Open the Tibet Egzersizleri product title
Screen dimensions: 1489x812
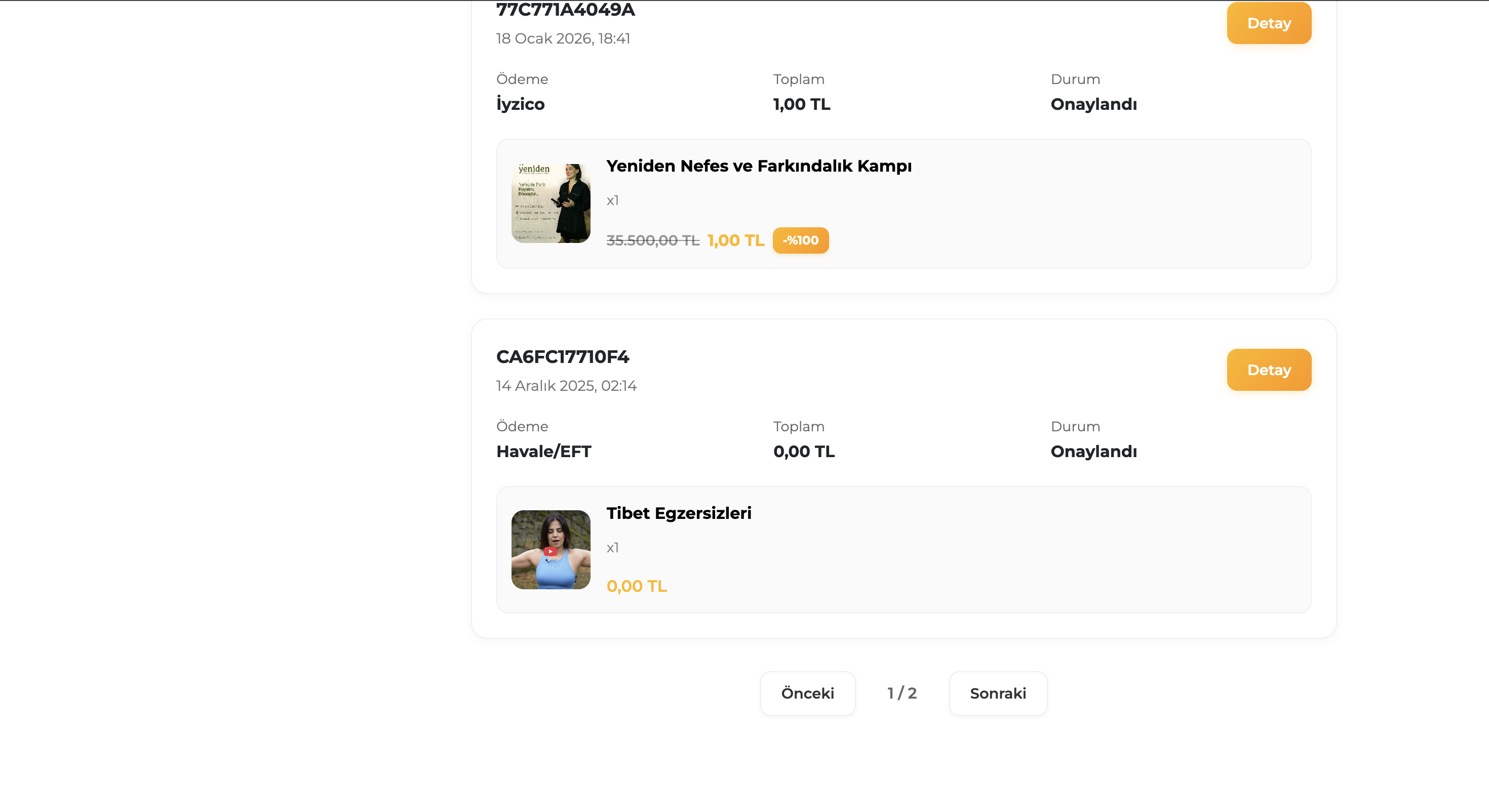(x=679, y=513)
